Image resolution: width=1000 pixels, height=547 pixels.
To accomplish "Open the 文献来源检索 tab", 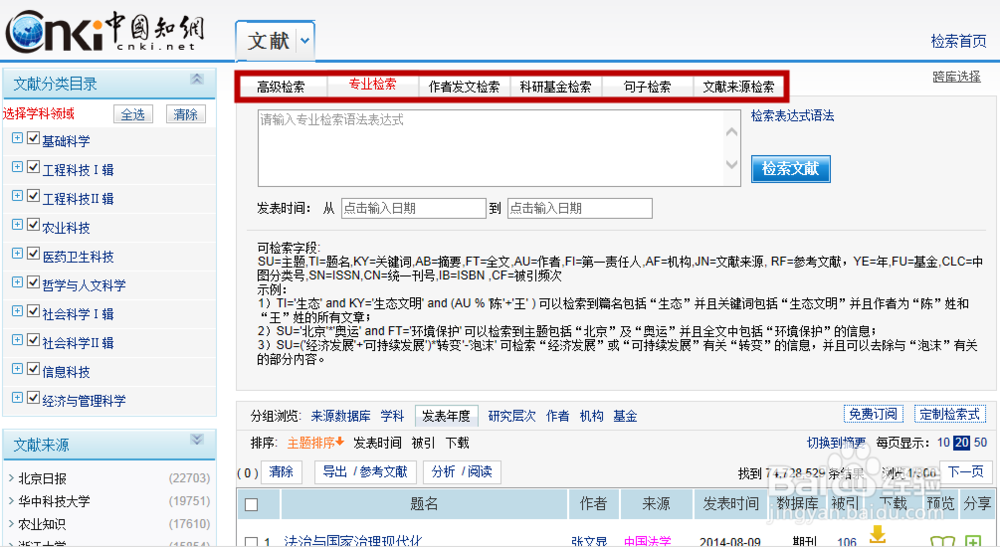I will point(739,87).
